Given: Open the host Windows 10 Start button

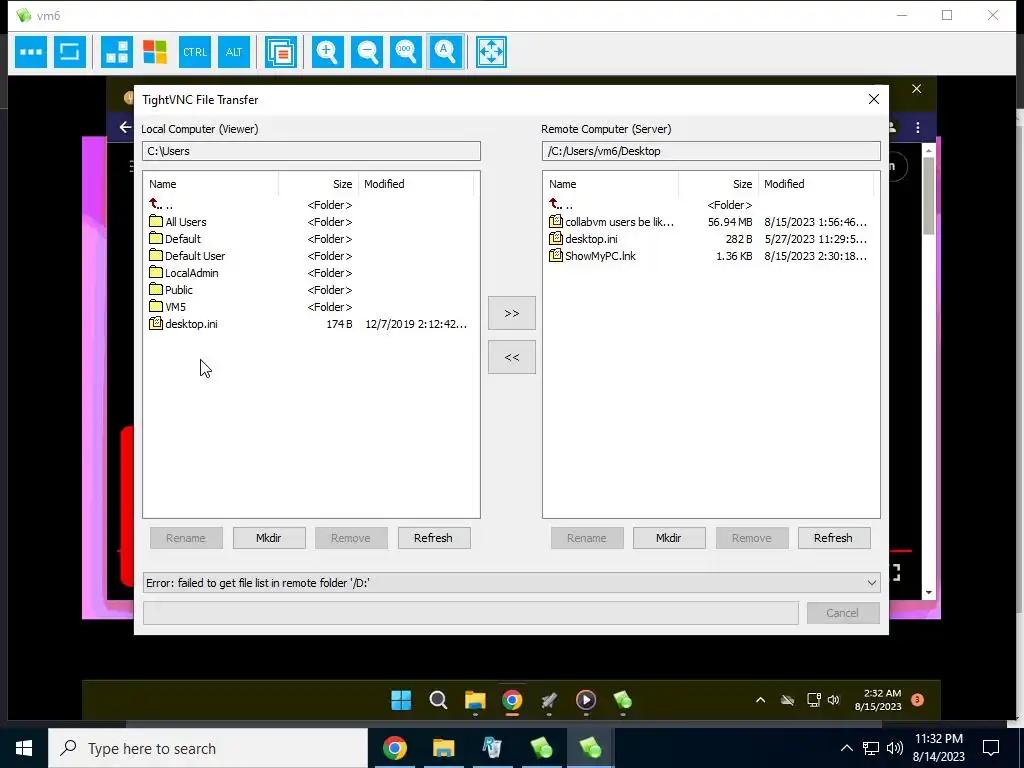Looking at the screenshot, I should [24, 748].
